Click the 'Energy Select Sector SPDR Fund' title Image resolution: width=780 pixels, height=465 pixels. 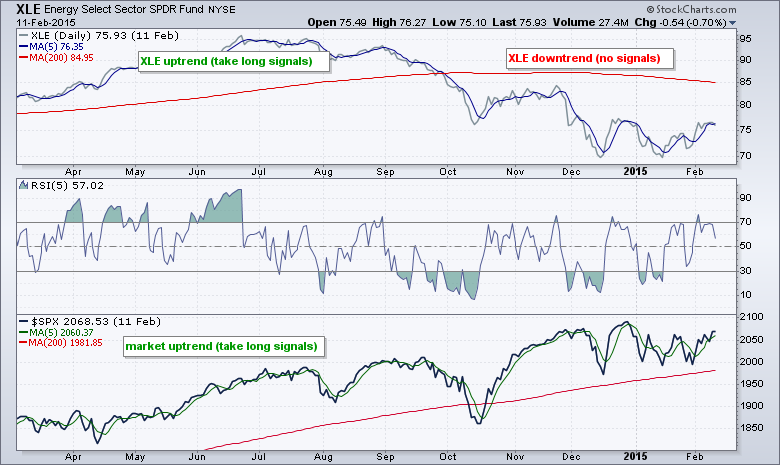tap(124, 9)
